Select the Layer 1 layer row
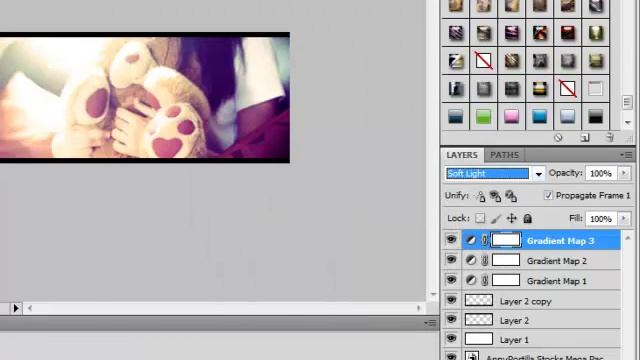 point(541,339)
